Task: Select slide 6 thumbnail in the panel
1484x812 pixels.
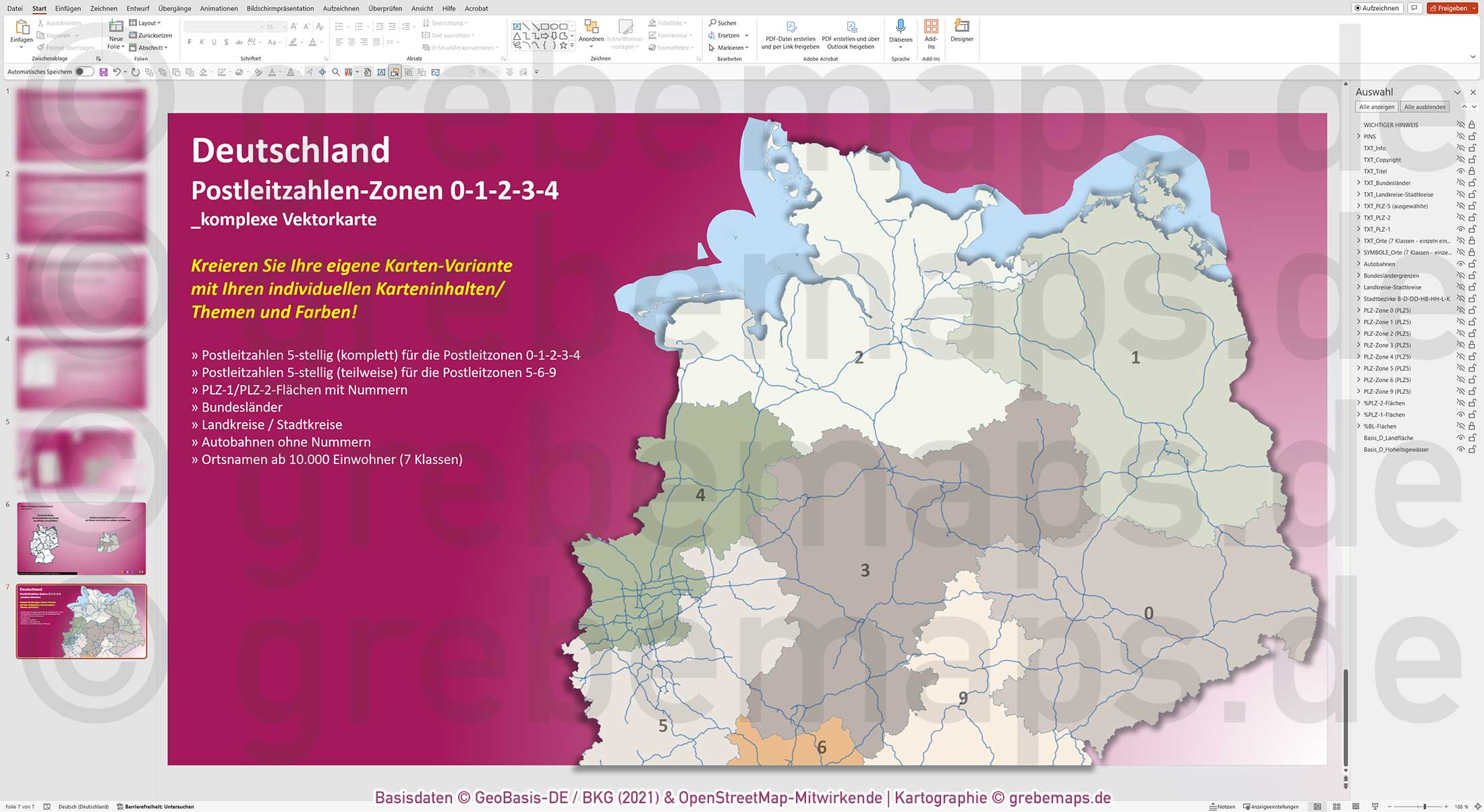Action: pos(81,538)
